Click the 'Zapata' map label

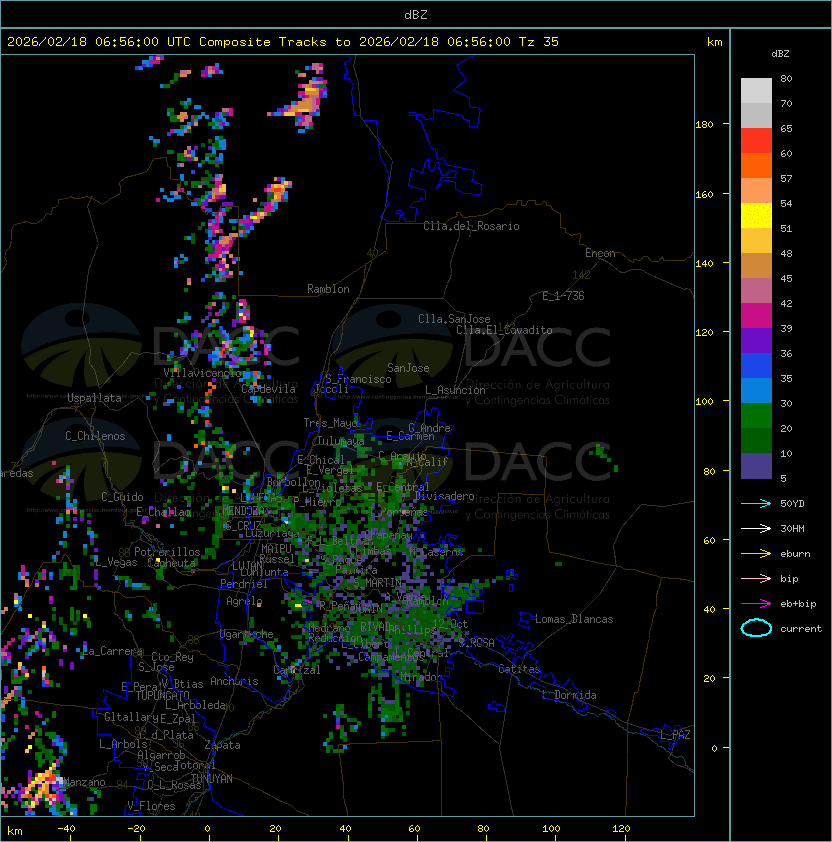pos(222,745)
